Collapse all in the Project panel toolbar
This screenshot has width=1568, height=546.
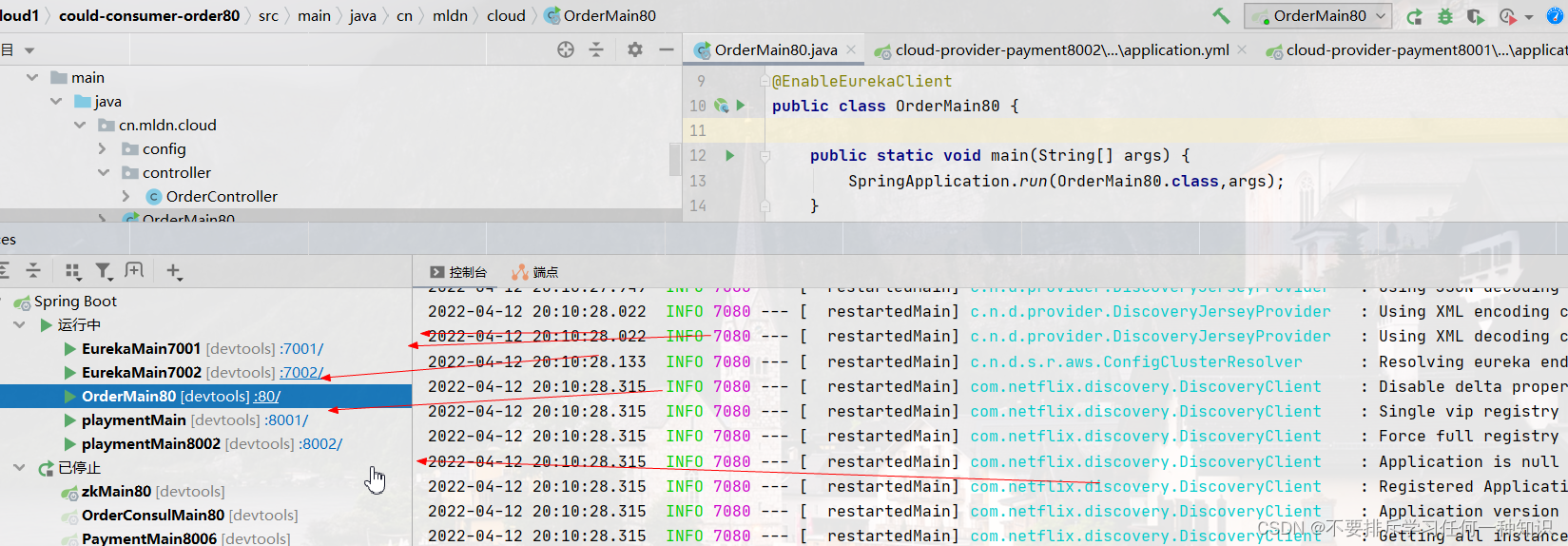click(x=596, y=49)
